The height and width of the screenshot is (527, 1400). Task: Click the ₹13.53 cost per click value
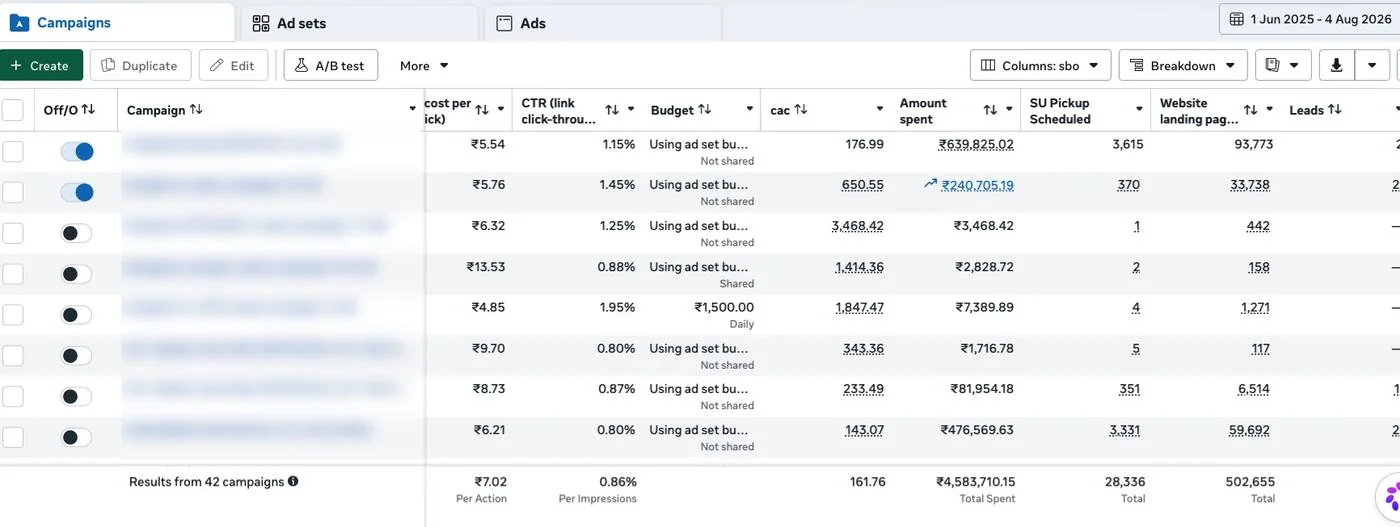486,266
